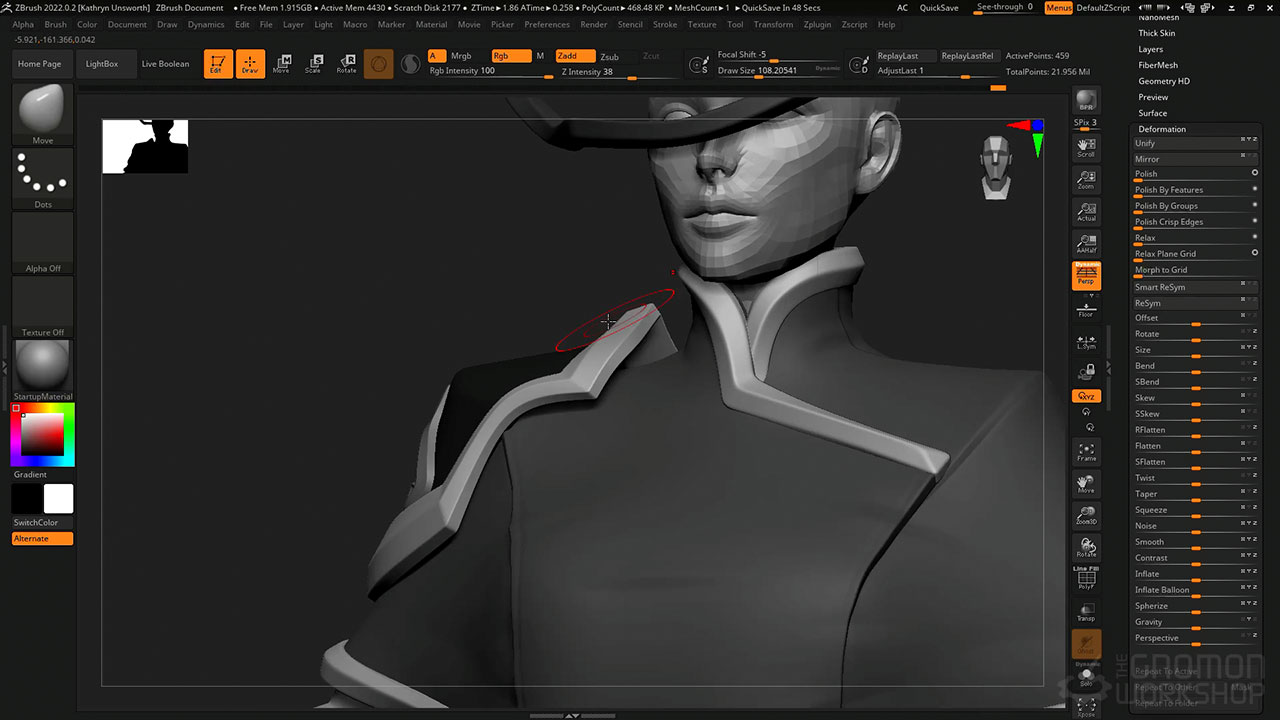The width and height of the screenshot is (1280, 720).
Task: Click the StartupMaterial sphere thumbnail
Action: [43, 365]
